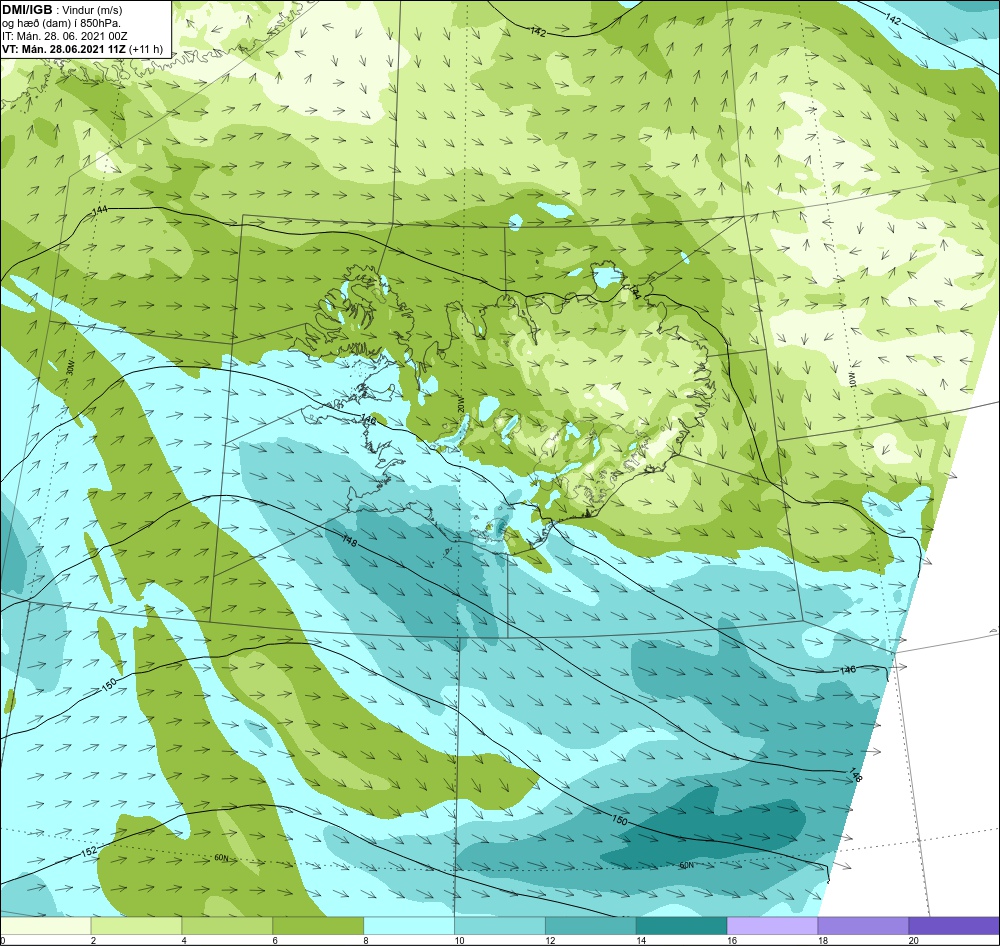The height and width of the screenshot is (946, 1000).
Task: Click the 10W longitude label
Action: pos(852,380)
